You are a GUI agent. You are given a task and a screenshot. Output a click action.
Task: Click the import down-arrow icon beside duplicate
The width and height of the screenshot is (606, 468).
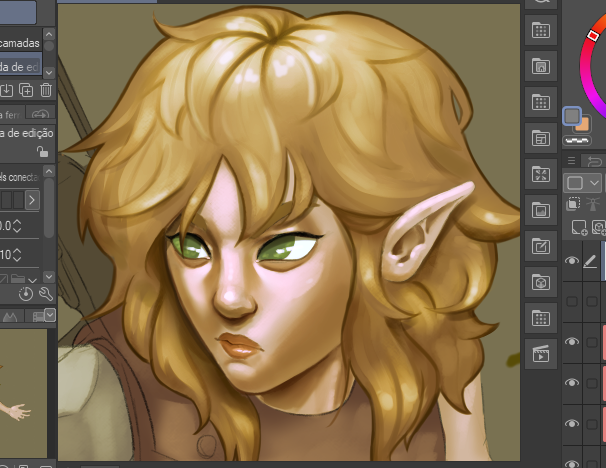(7, 90)
